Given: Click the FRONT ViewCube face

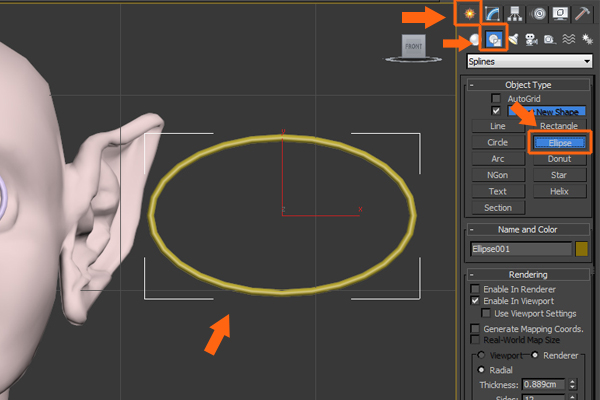Looking at the screenshot, I should click(x=414, y=46).
